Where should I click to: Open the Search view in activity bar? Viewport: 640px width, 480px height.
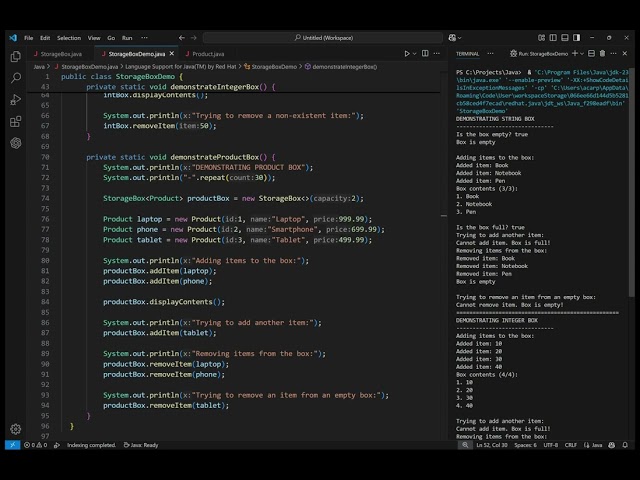coord(16,78)
